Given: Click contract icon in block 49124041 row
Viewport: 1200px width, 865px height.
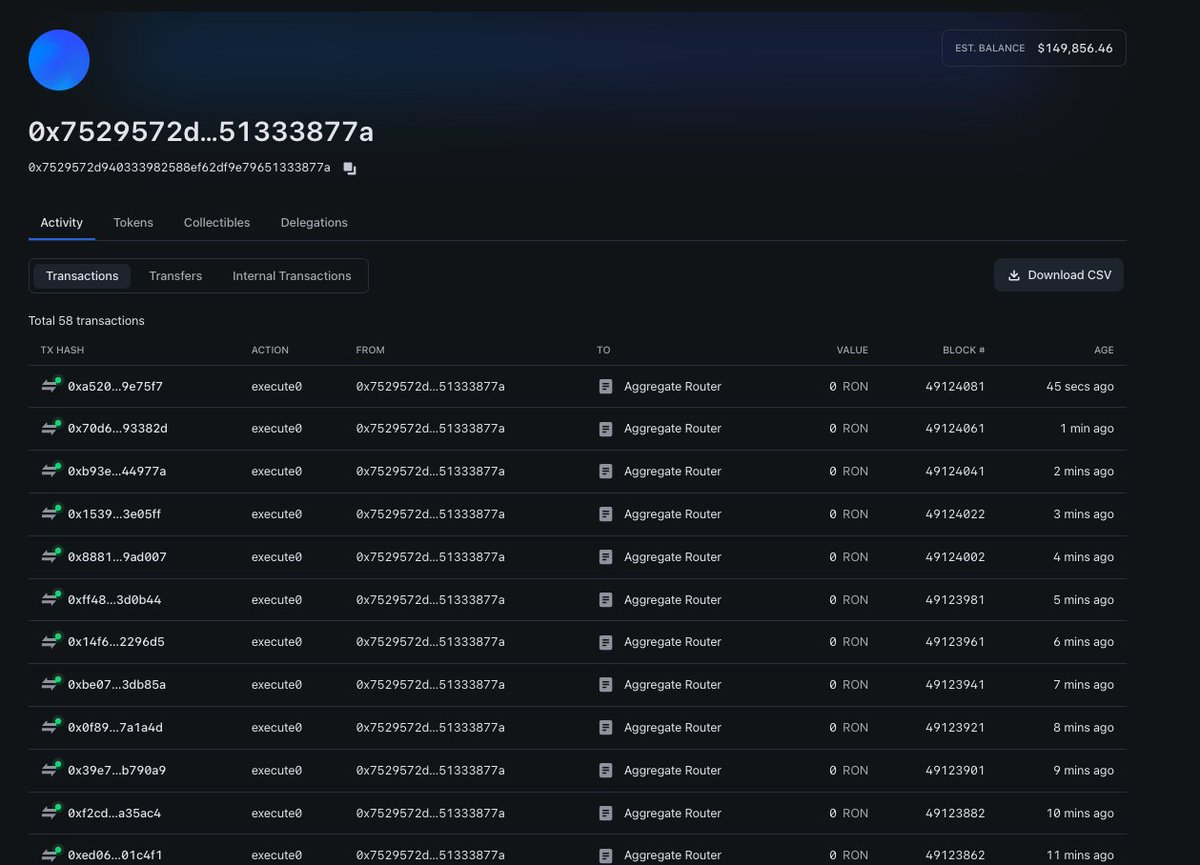Looking at the screenshot, I should pyautogui.click(x=605, y=472).
